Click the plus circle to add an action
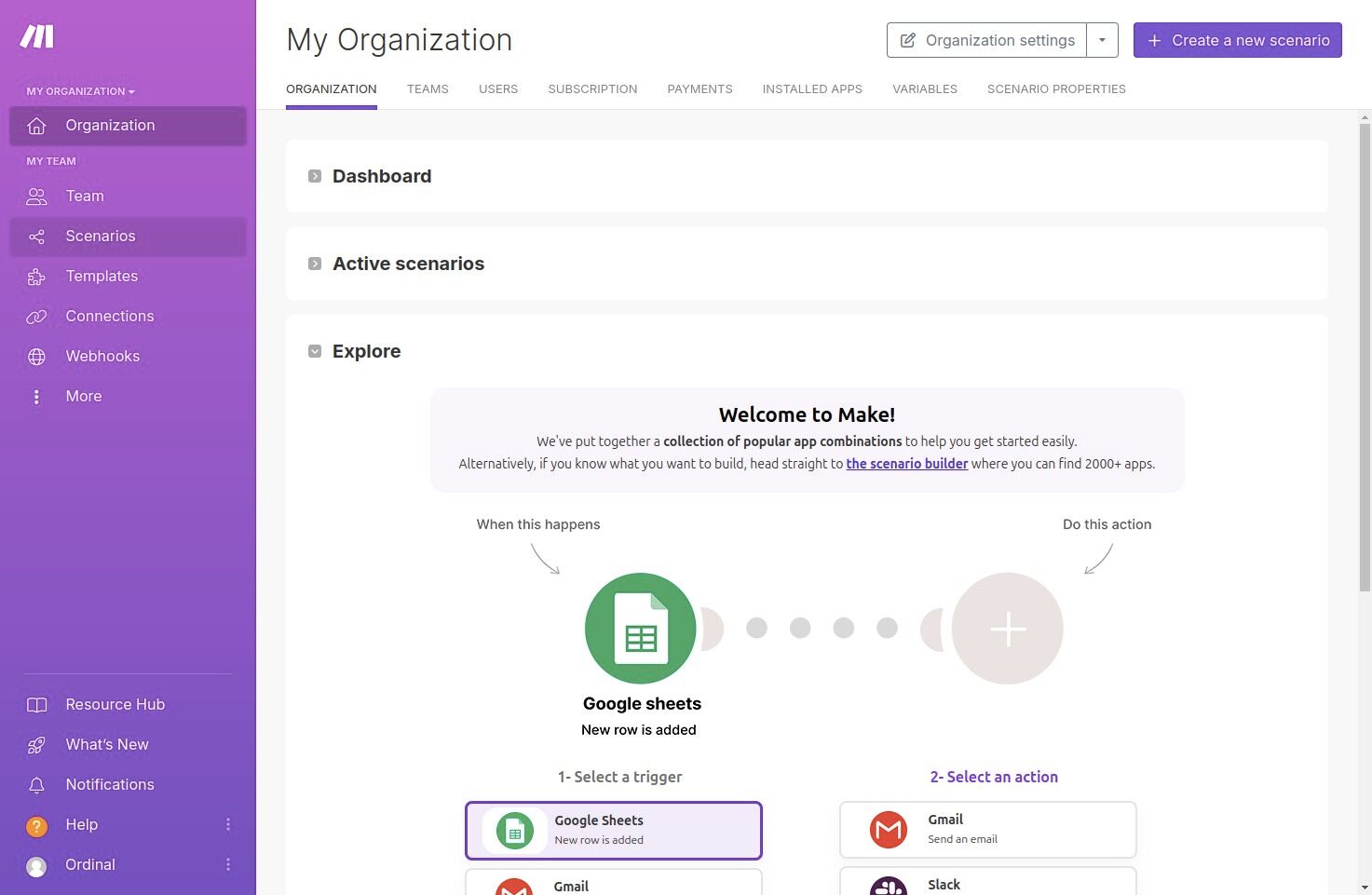This screenshot has height=895, width=1372. click(x=1007, y=629)
